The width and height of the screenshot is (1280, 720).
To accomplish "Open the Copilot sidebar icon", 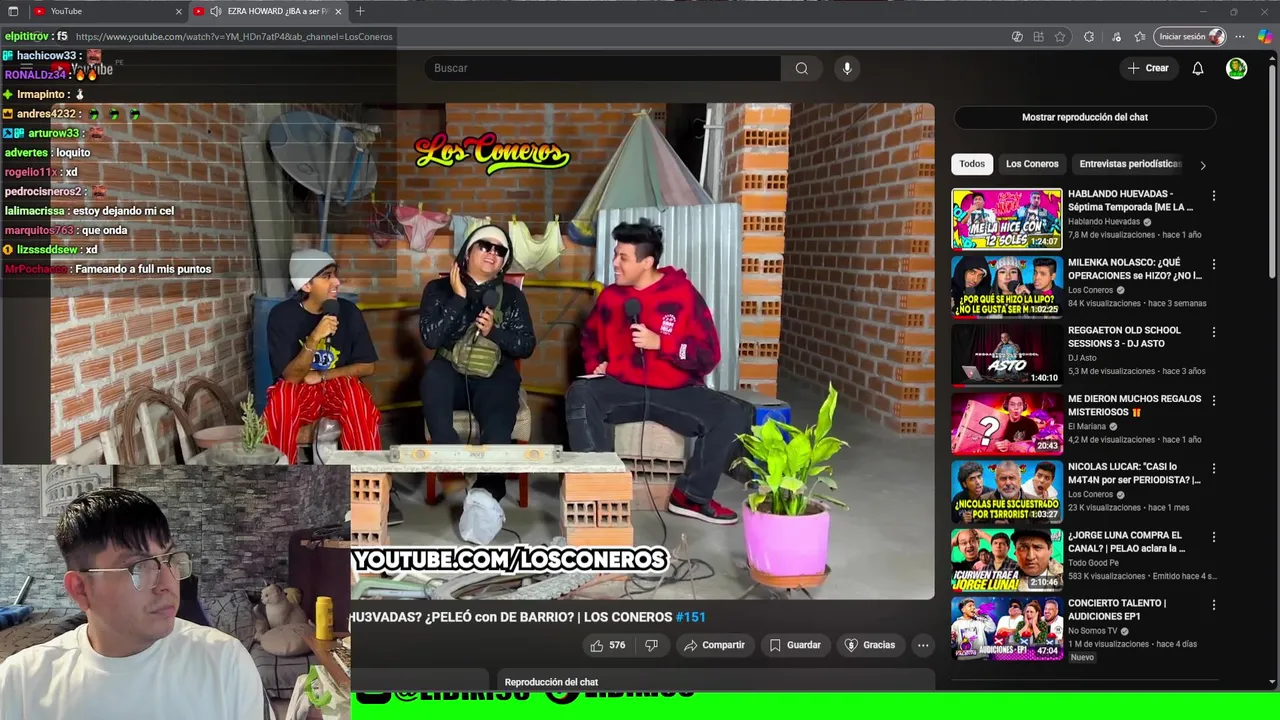I will click(x=1265, y=37).
